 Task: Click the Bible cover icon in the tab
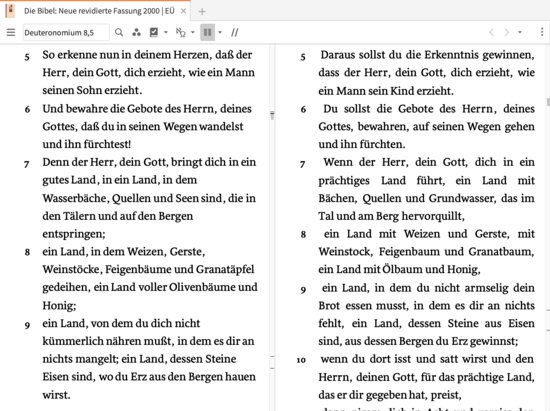pos(11,11)
